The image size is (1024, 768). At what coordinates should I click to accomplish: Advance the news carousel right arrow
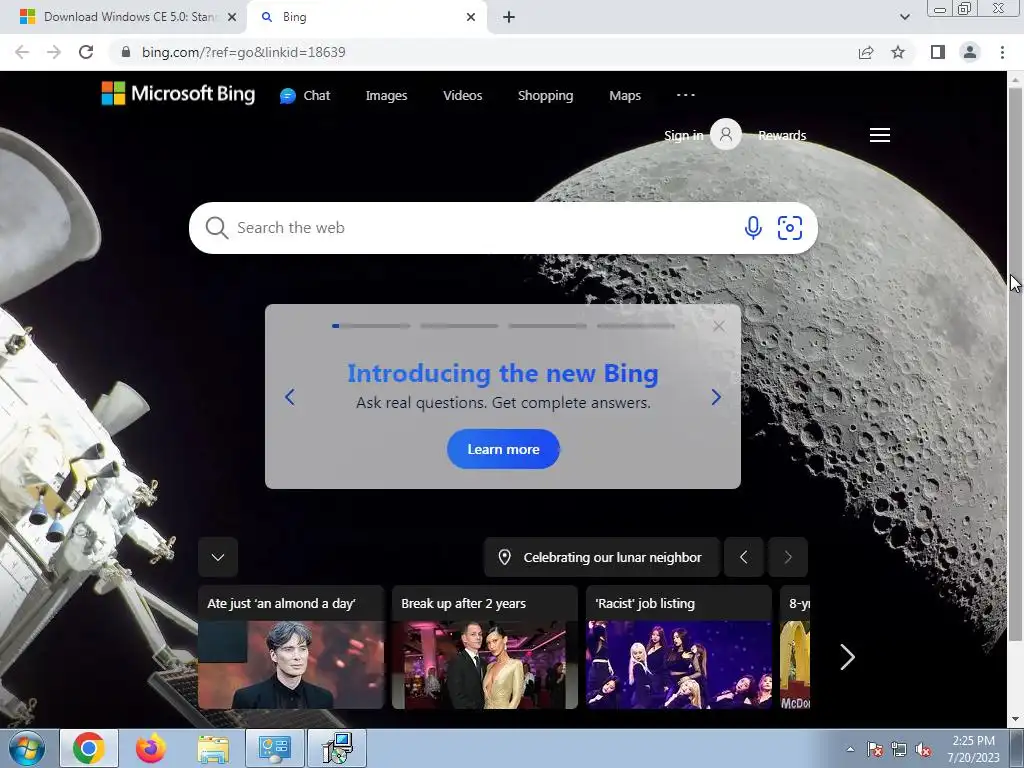(x=847, y=657)
